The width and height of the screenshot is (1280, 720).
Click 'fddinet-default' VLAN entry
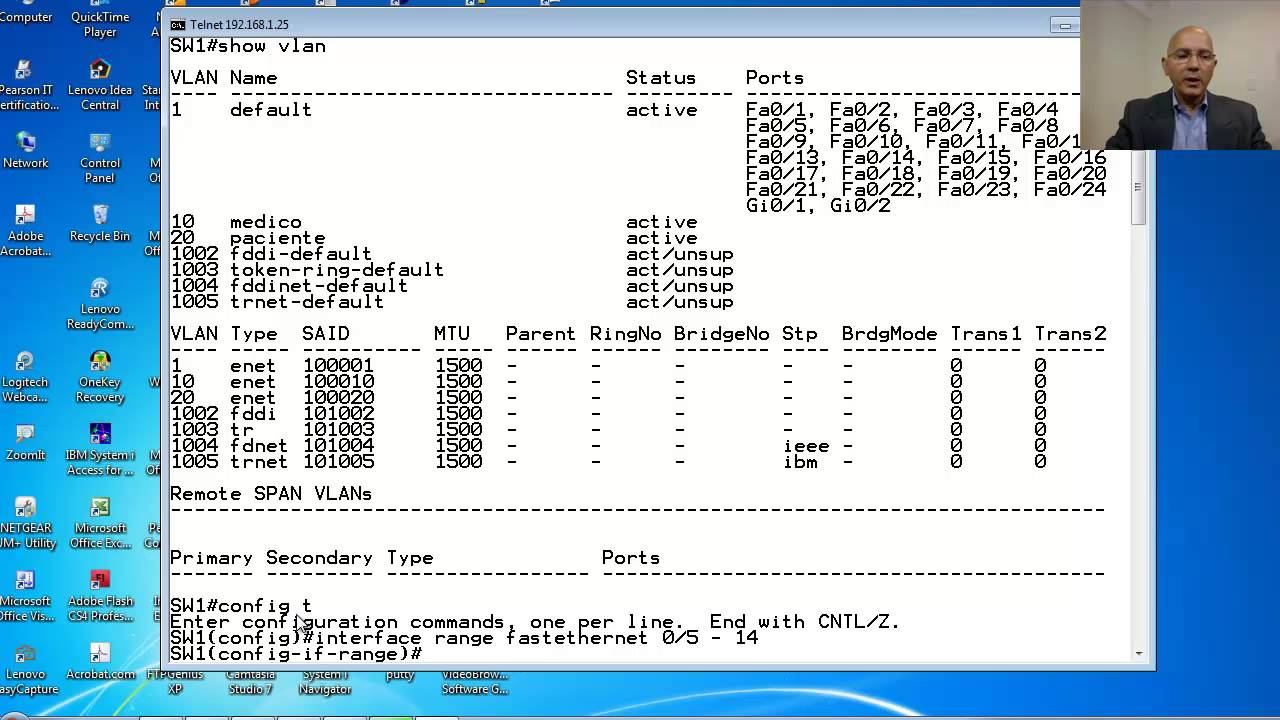pyautogui.click(x=319, y=286)
